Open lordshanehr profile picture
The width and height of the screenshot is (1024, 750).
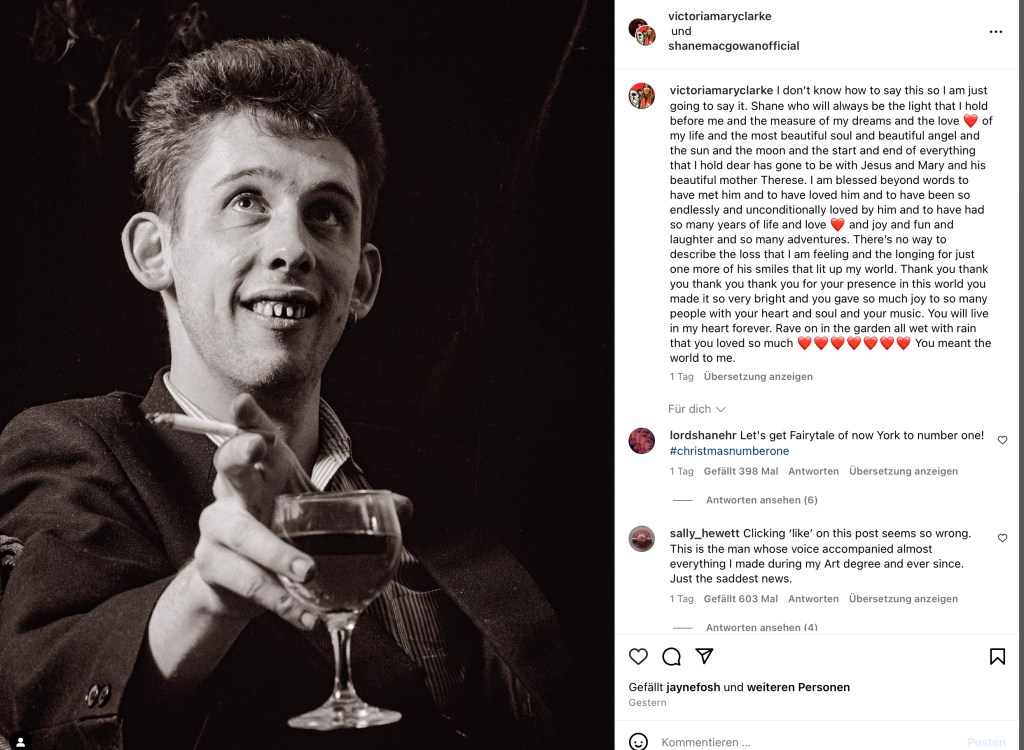641,440
